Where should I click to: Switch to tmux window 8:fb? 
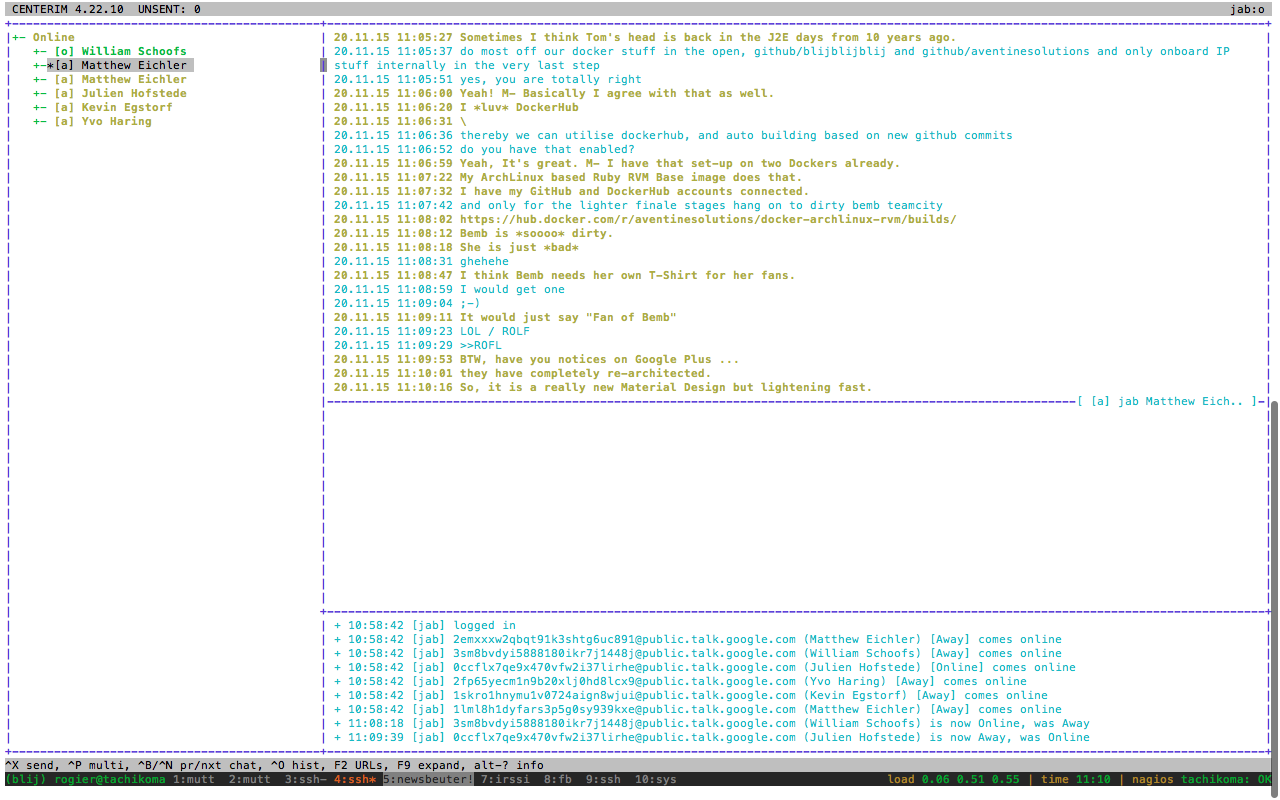[558, 779]
